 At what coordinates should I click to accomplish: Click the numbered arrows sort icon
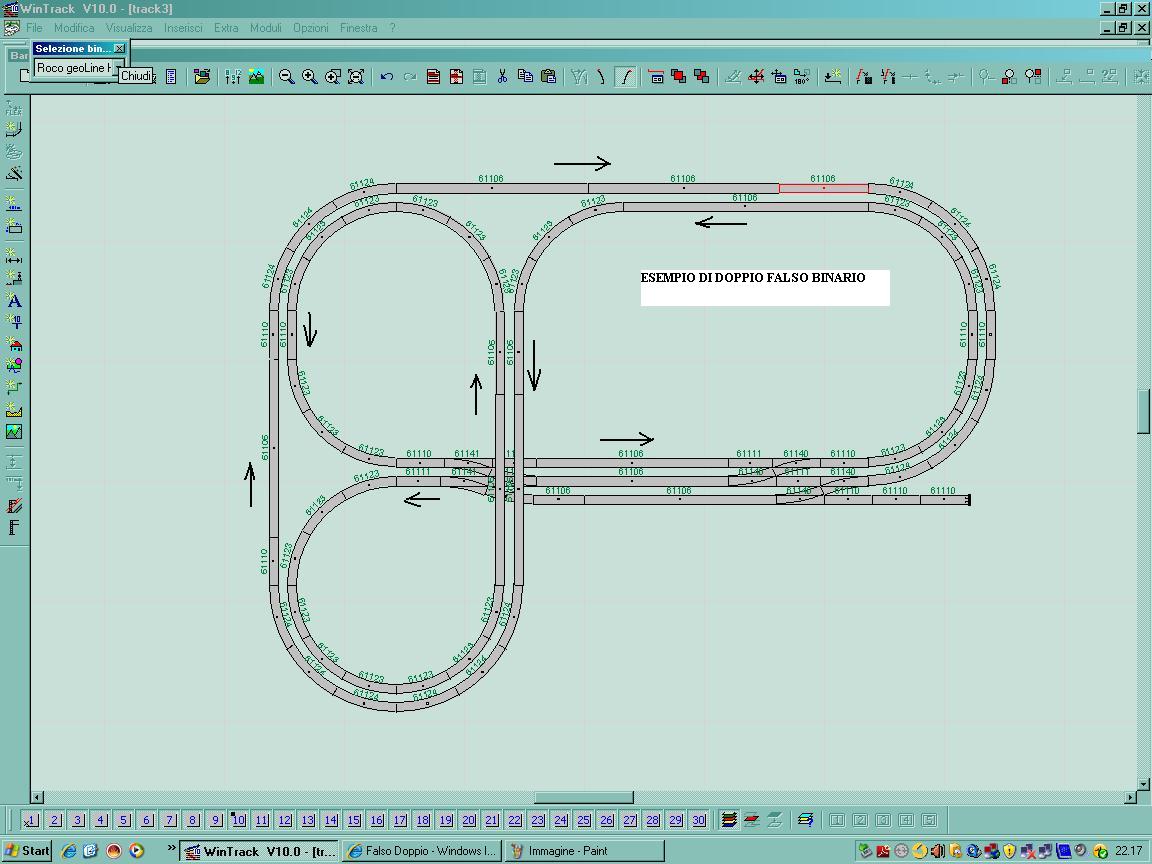pyautogui.click(x=233, y=76)
